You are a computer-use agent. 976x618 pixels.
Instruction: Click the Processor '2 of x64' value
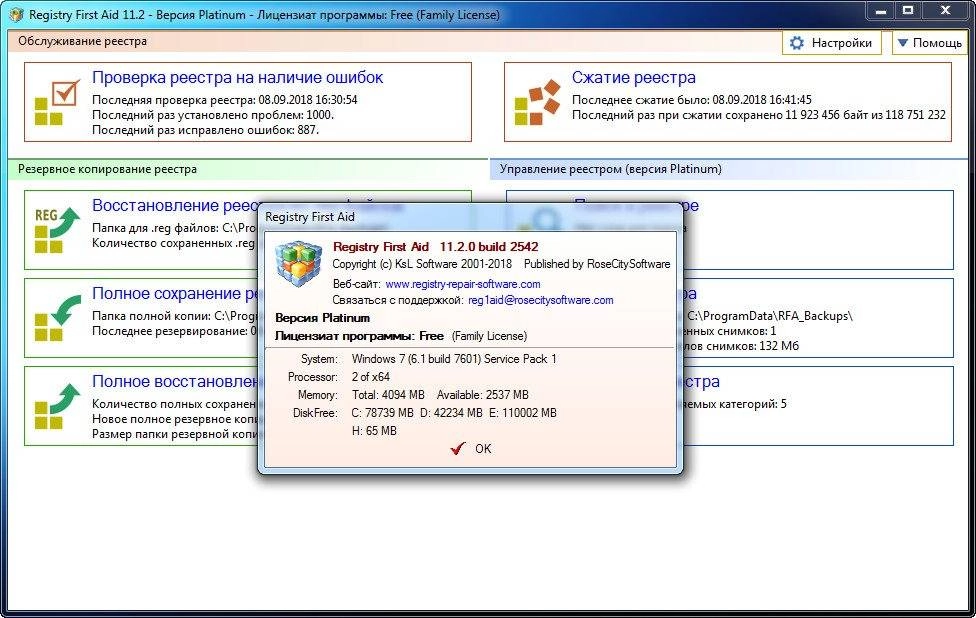(x=370, y=377)
